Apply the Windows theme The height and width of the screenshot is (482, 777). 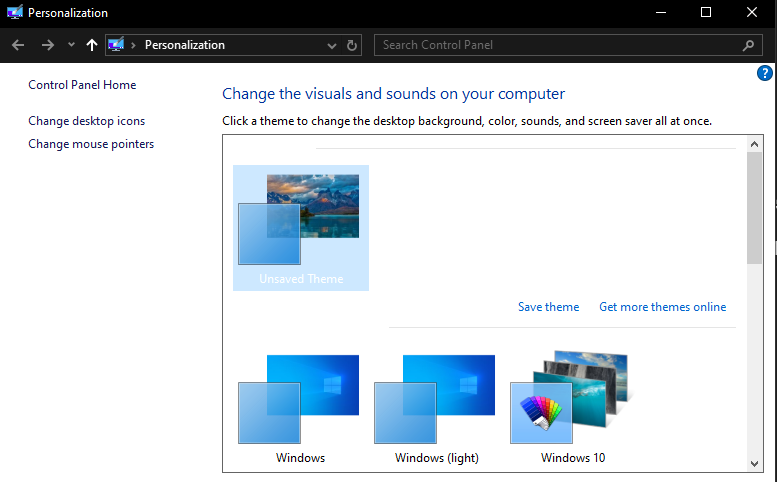299,409
